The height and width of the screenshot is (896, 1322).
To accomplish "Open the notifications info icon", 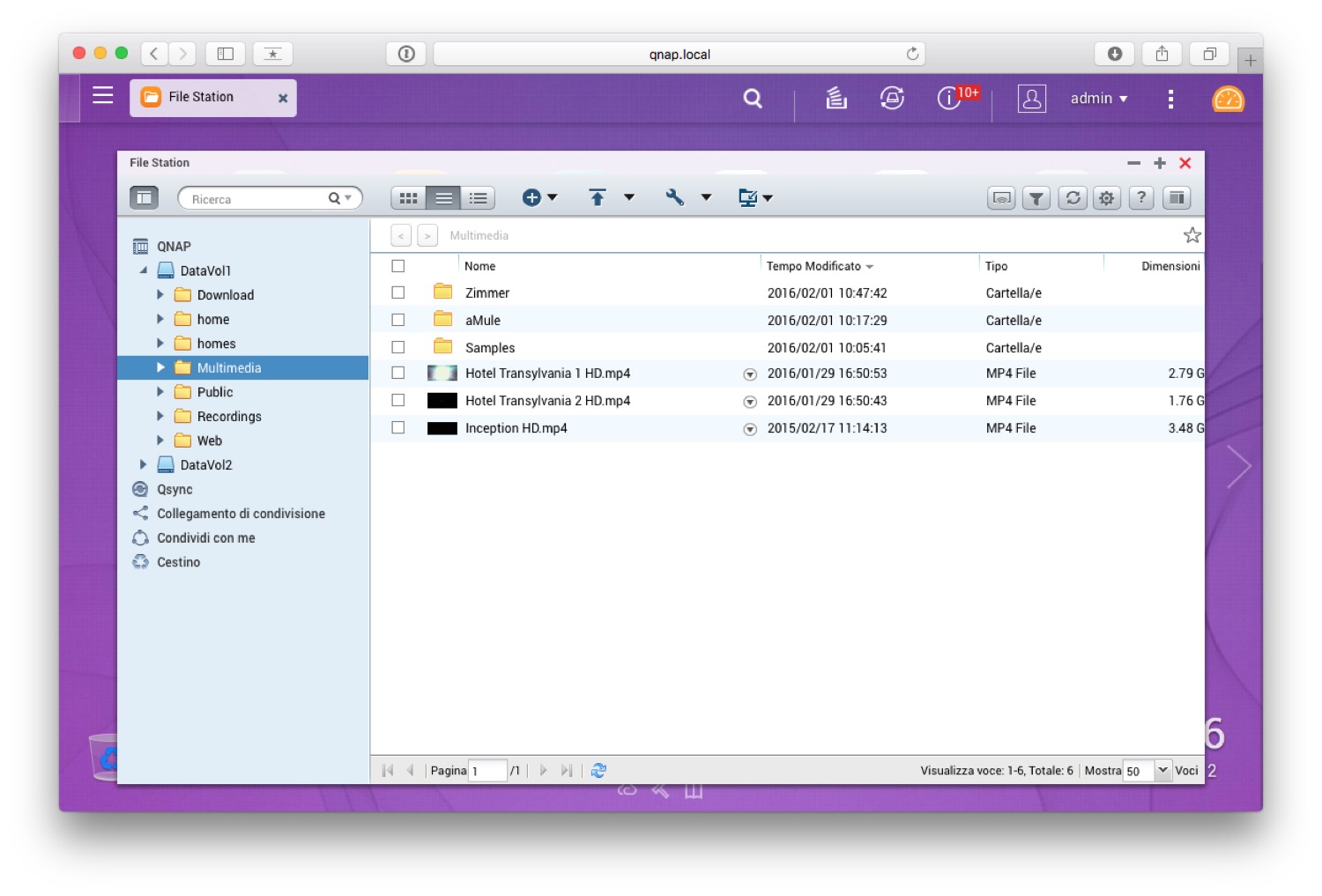I will (948, 99).
